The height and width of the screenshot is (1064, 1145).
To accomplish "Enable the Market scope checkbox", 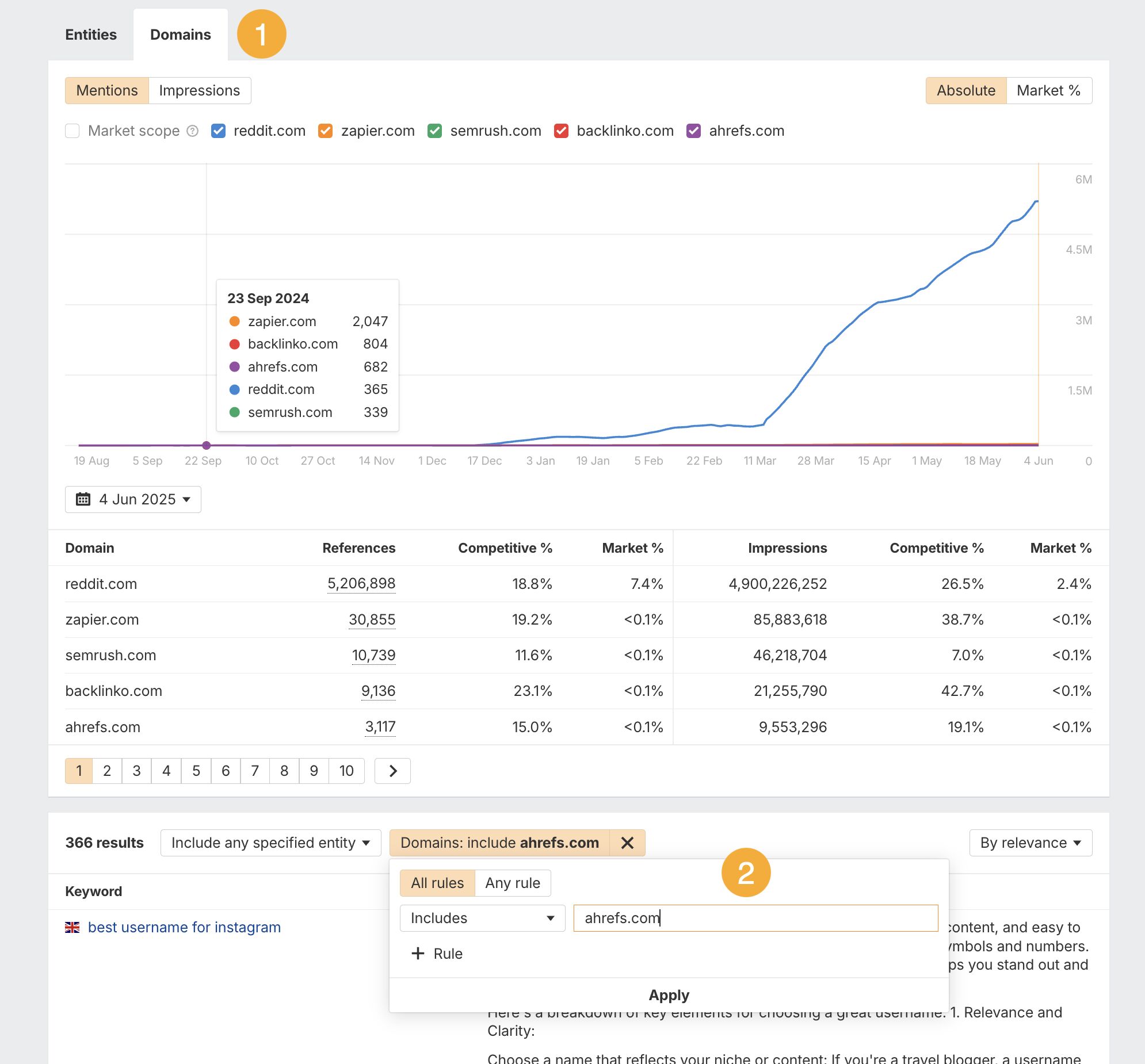I will click(72, 131).
